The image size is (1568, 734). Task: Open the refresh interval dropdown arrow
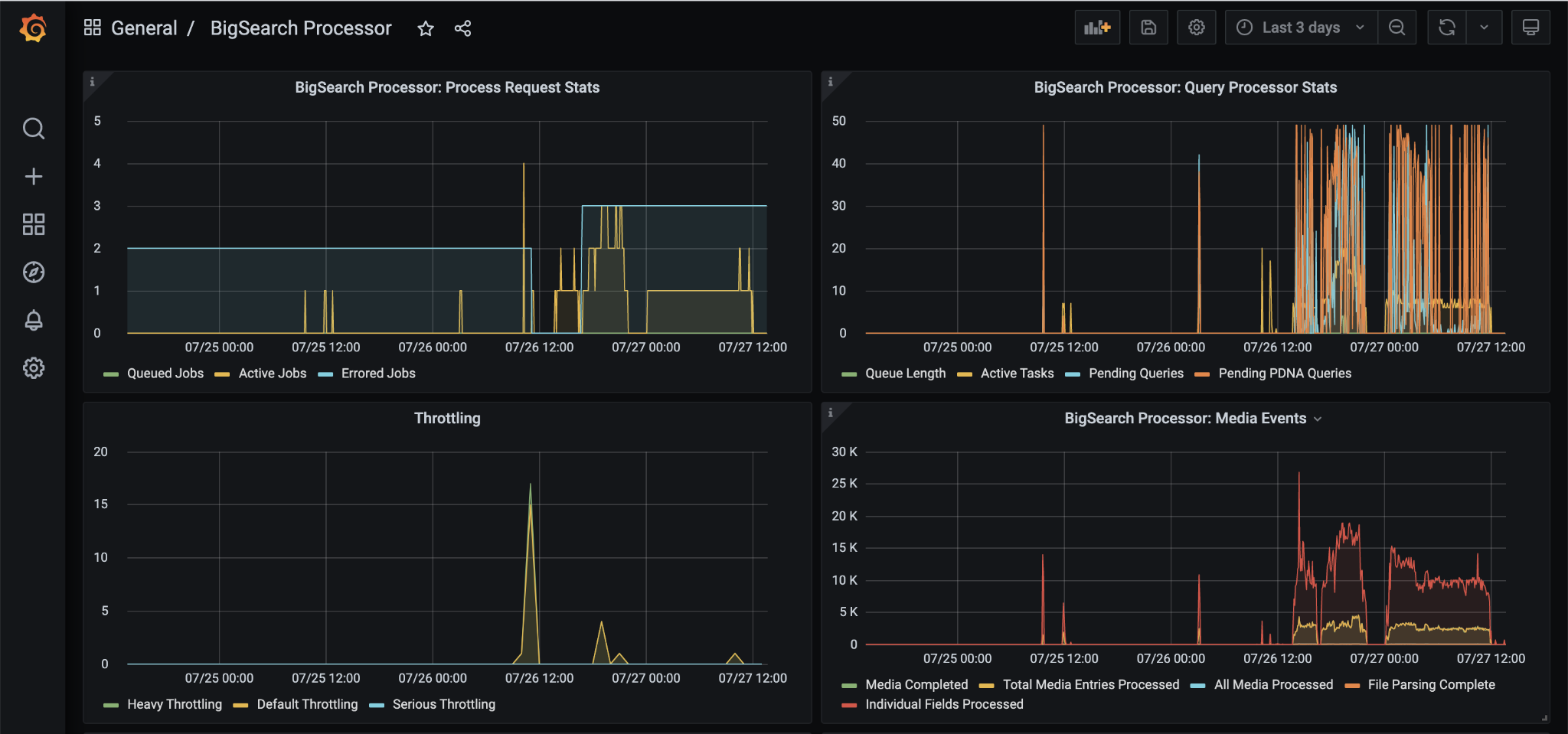[x=1484, y=28]
